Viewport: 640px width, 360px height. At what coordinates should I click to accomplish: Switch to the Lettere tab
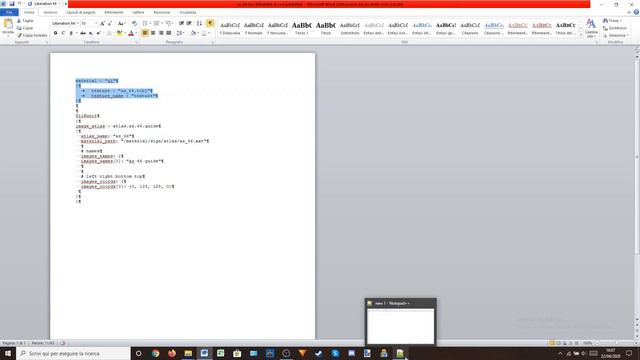(x=138, y=12)
